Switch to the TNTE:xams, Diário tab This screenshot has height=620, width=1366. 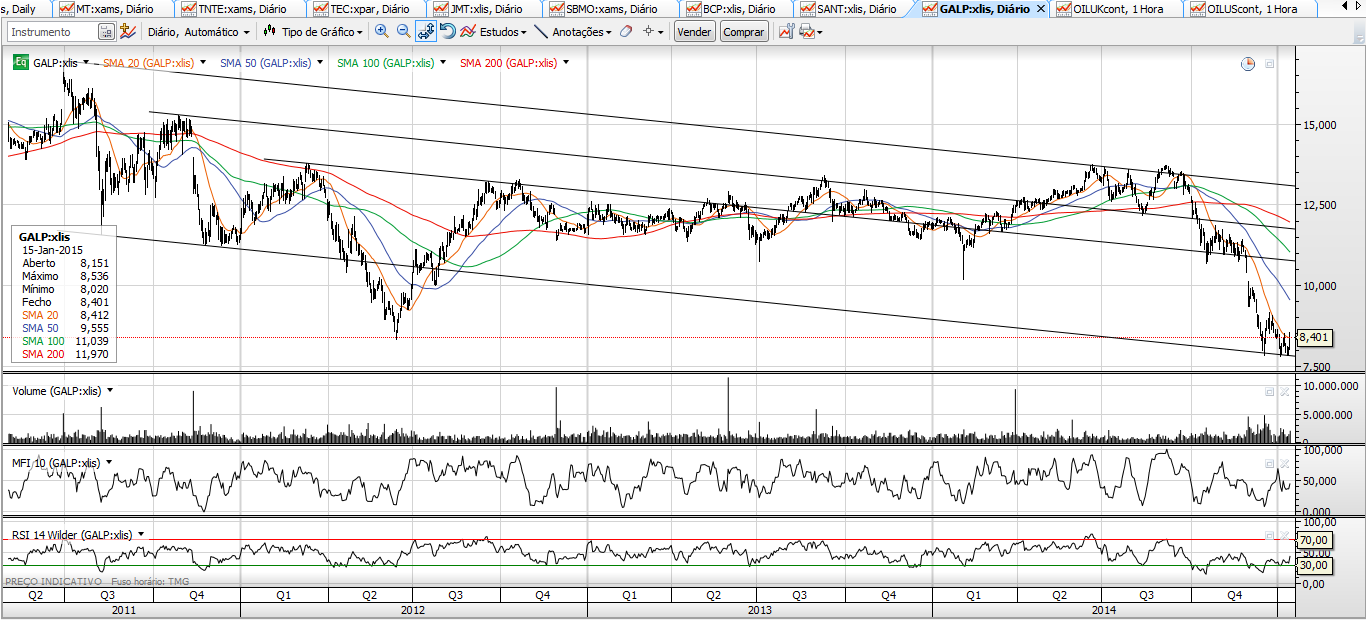[x=238, y=9]
